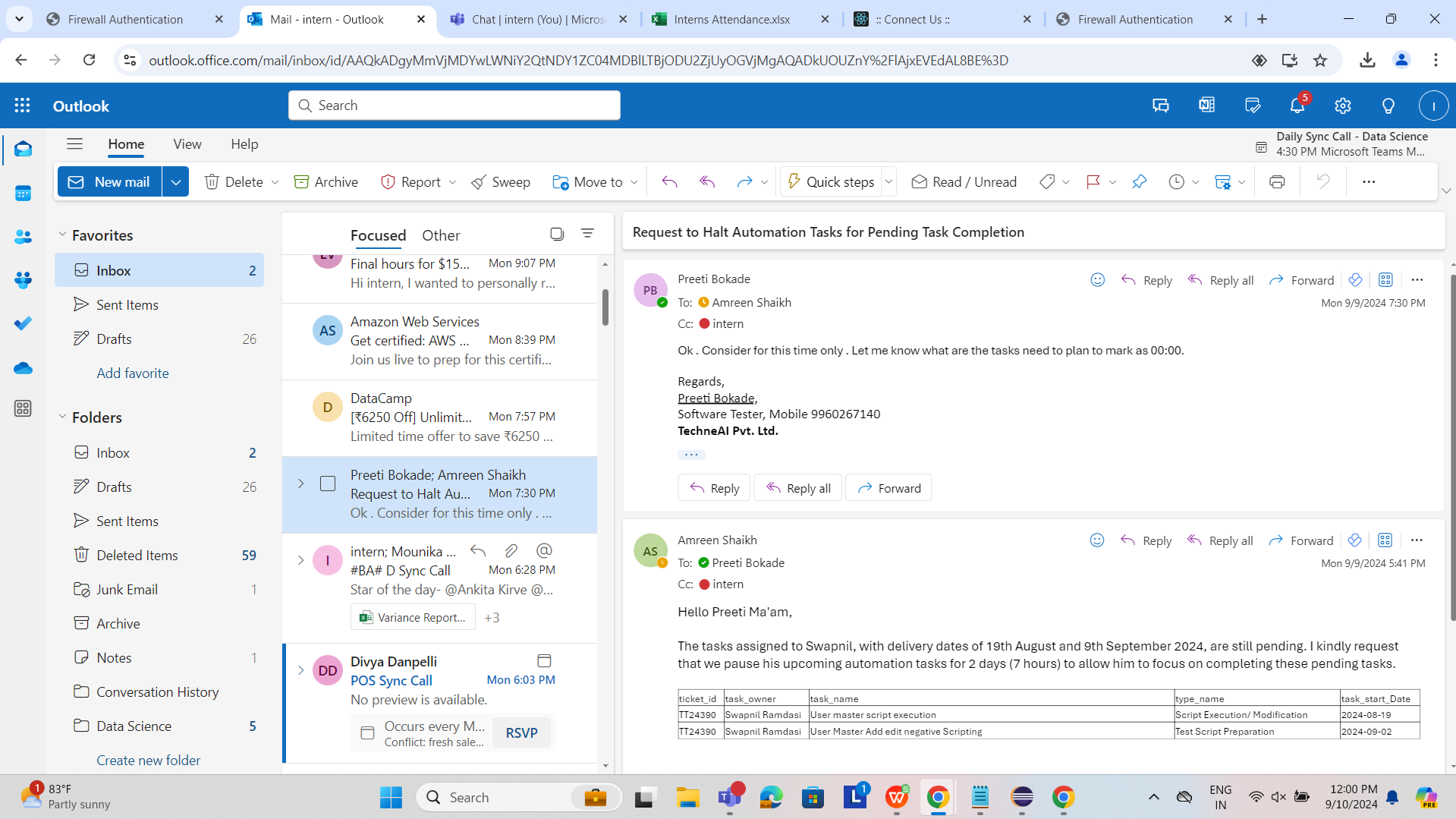1456x819 pixels.
Task: Open OneDrive cloud app in rail
Action: coord(23,368)
